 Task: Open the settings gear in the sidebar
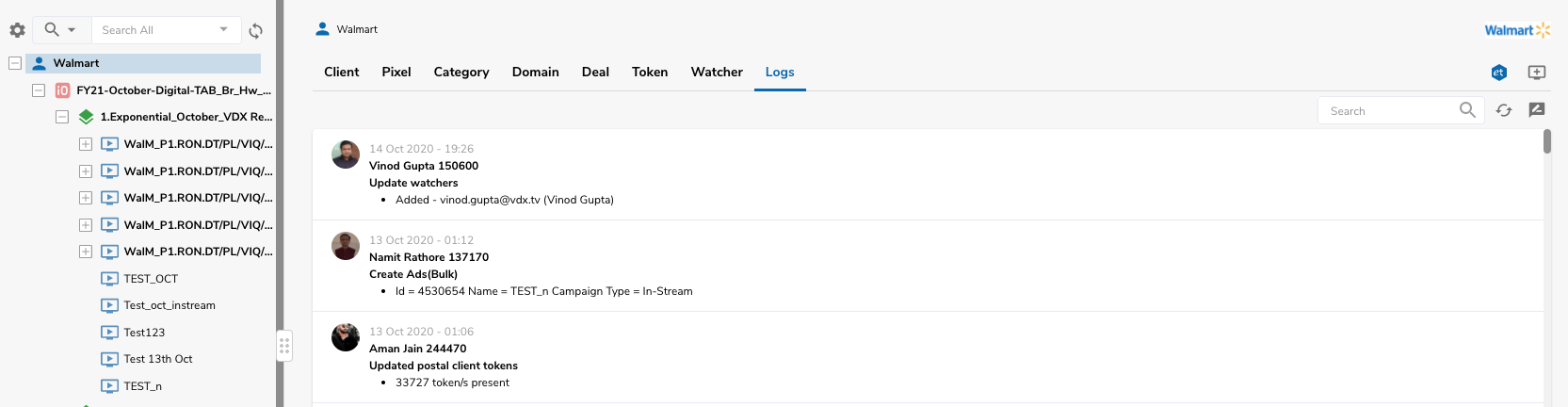tap(17, 30)
